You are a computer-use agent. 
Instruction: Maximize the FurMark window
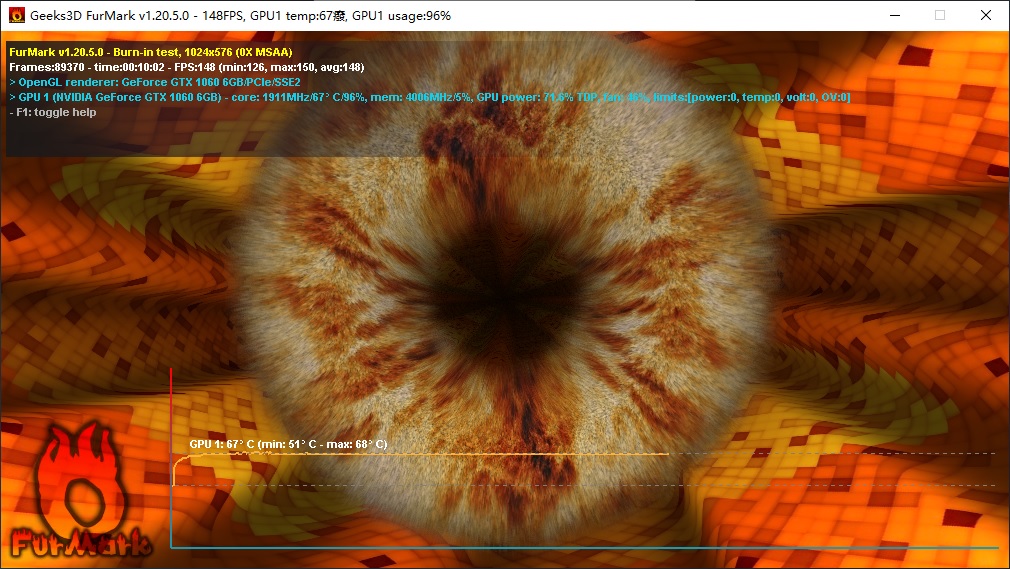point(940,15)
